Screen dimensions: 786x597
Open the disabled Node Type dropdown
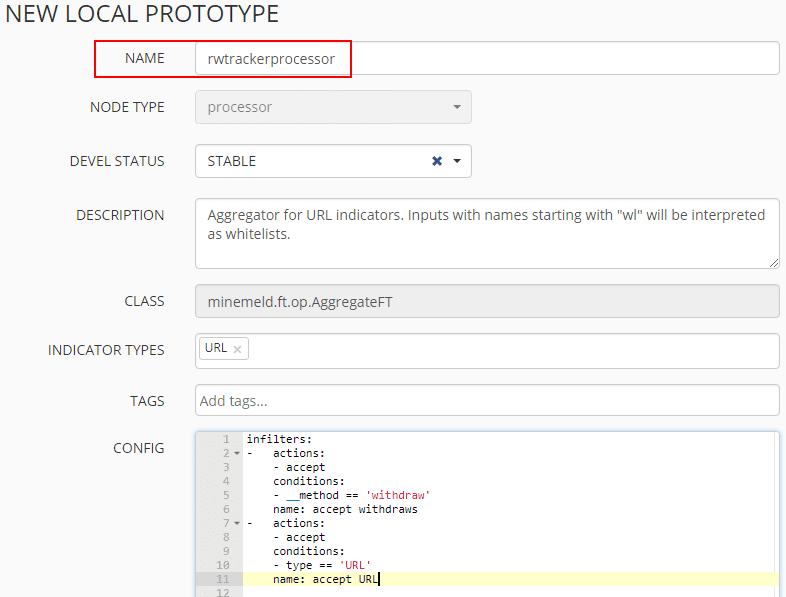(333, 107)
